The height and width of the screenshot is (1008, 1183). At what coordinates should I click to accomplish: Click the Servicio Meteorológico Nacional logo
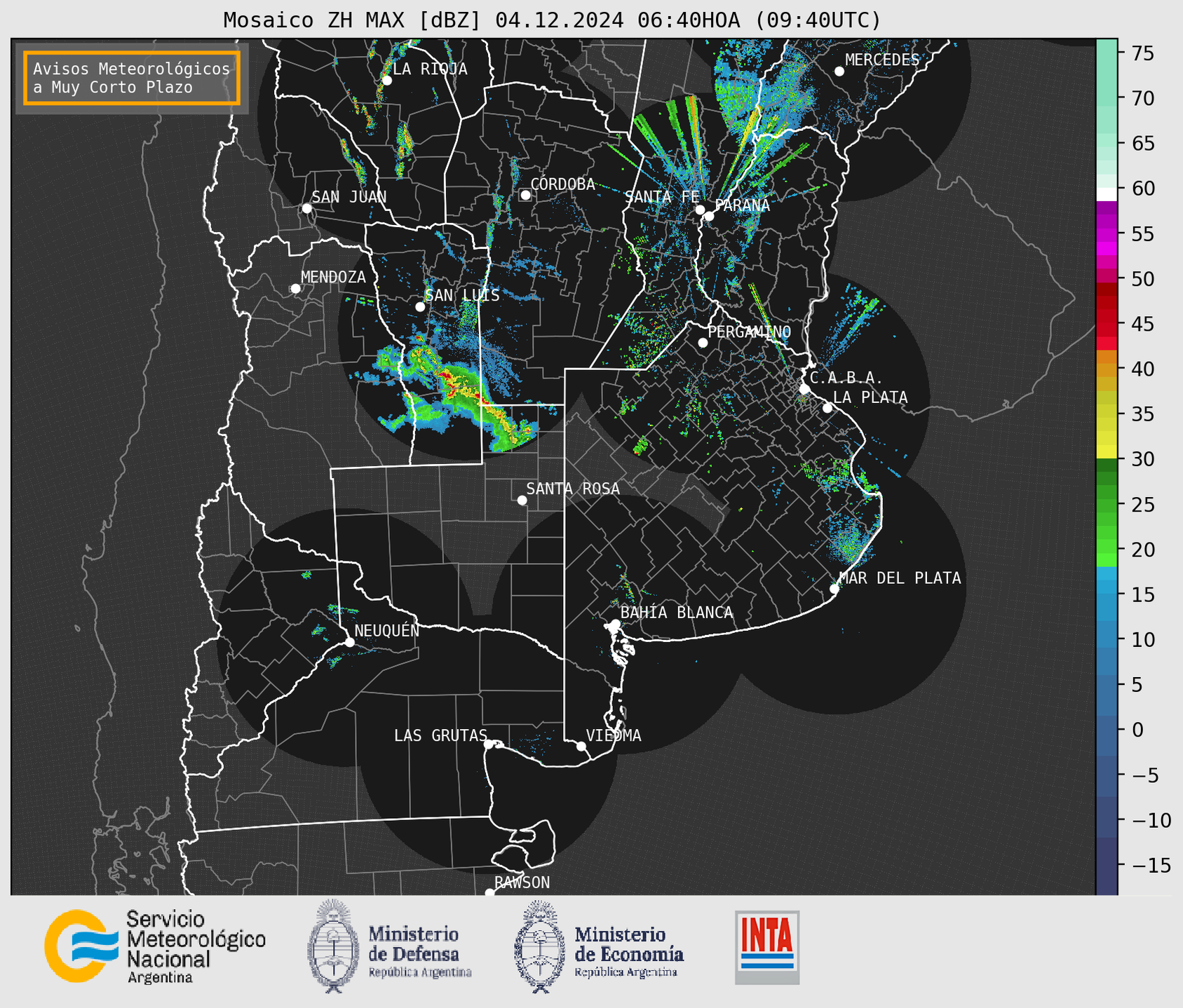click(155, 946)
